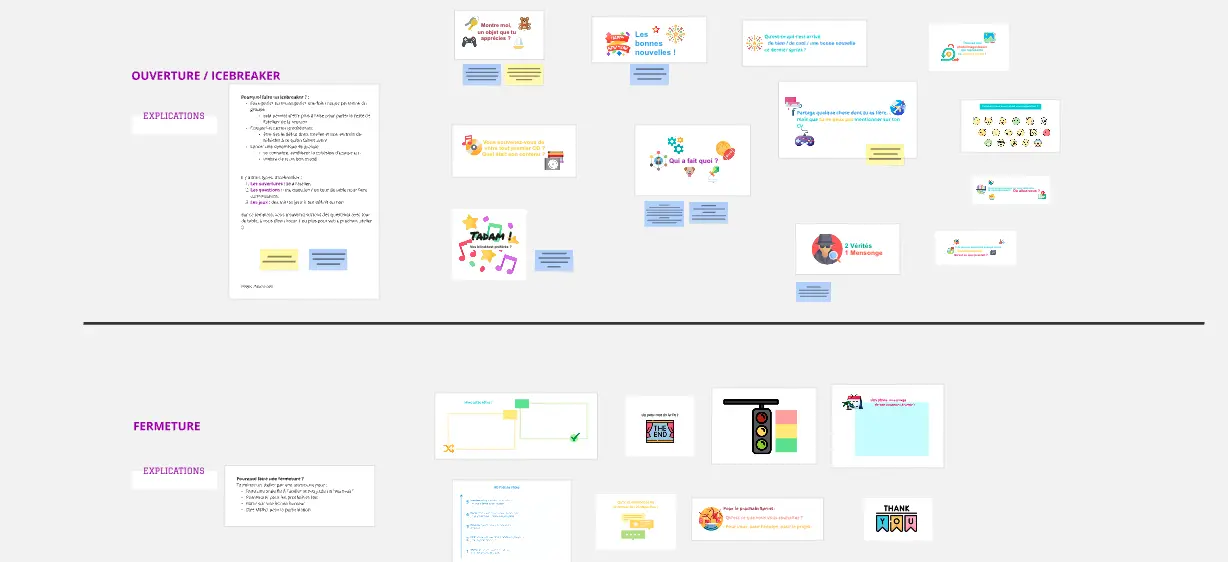Open the Les bonnes nouvelles card

pyautogui.click(x=648, y=40)
